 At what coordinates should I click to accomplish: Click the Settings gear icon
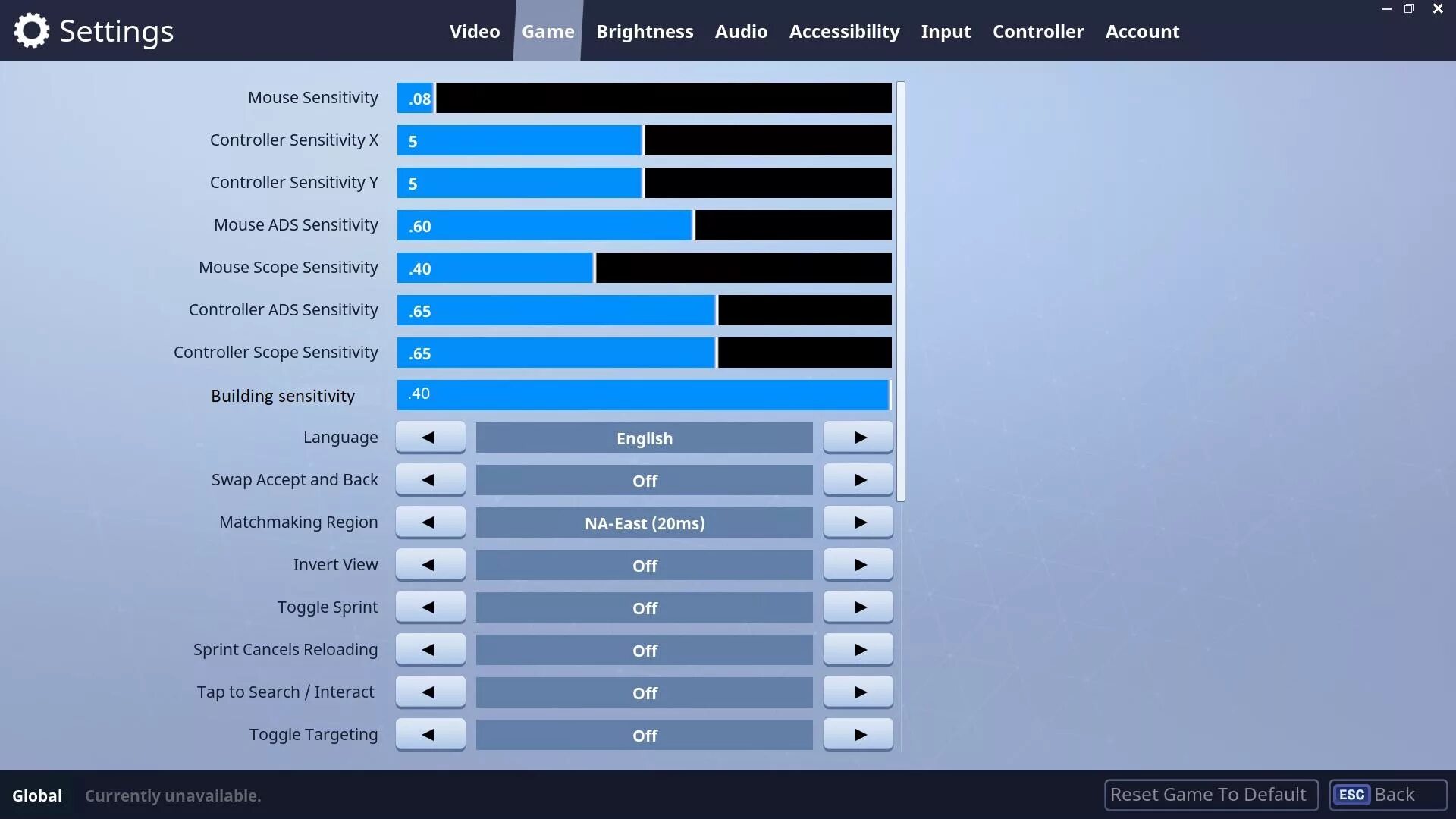[x=29, y=30]
